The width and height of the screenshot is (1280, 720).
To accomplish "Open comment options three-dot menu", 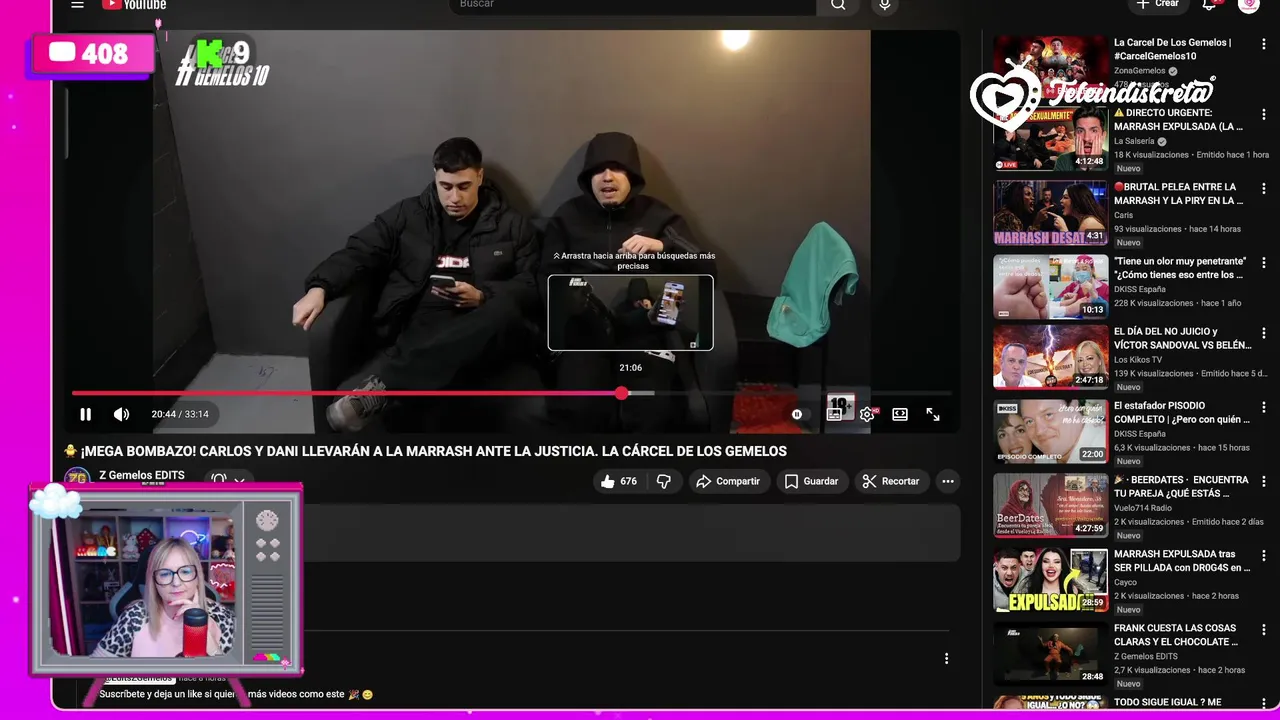I will [x=946, y=658].
